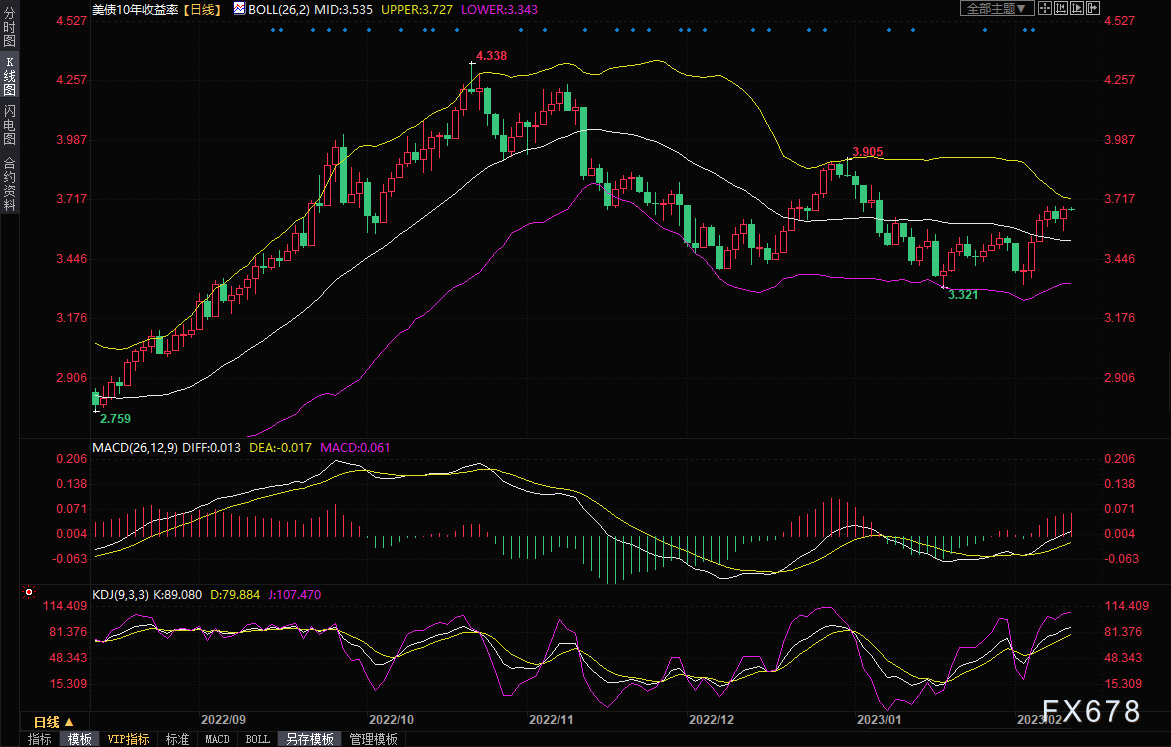
Task: Click the 美债10年收益率 chart title
Action: pyautogui.click(x=135, y=9)
